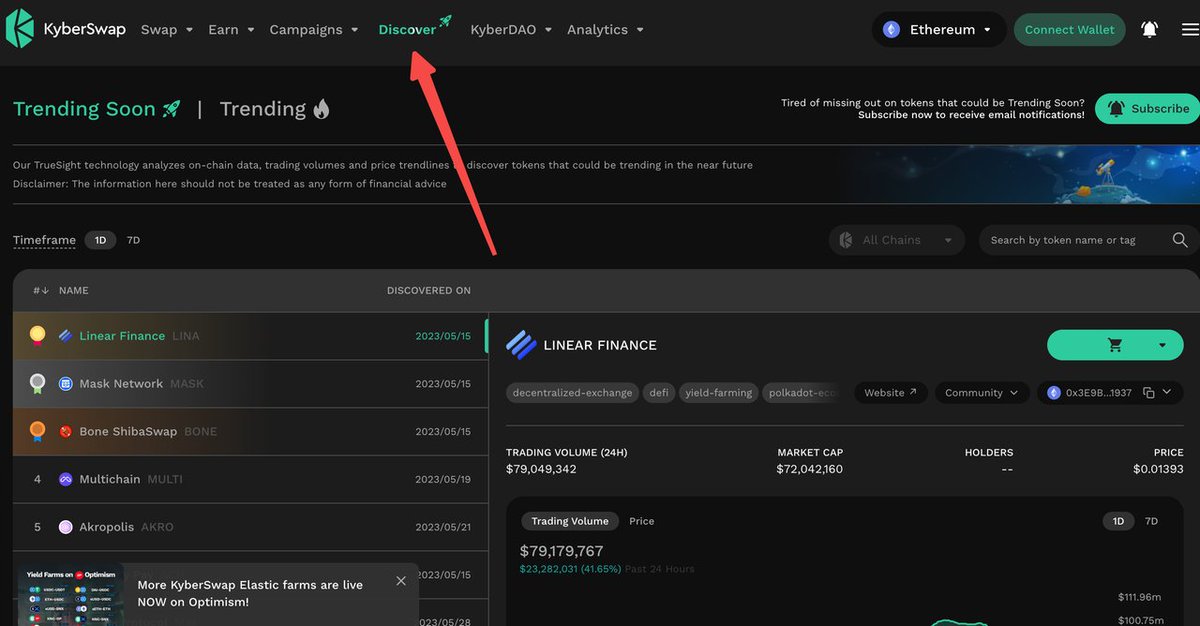Select the Mask Network MASK row
Screen dimensions: 1200x626
(251, 384)
